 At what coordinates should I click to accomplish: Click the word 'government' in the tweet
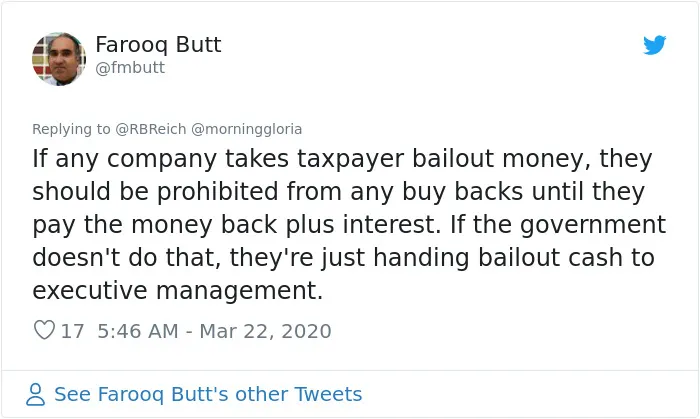coord(593,225)
